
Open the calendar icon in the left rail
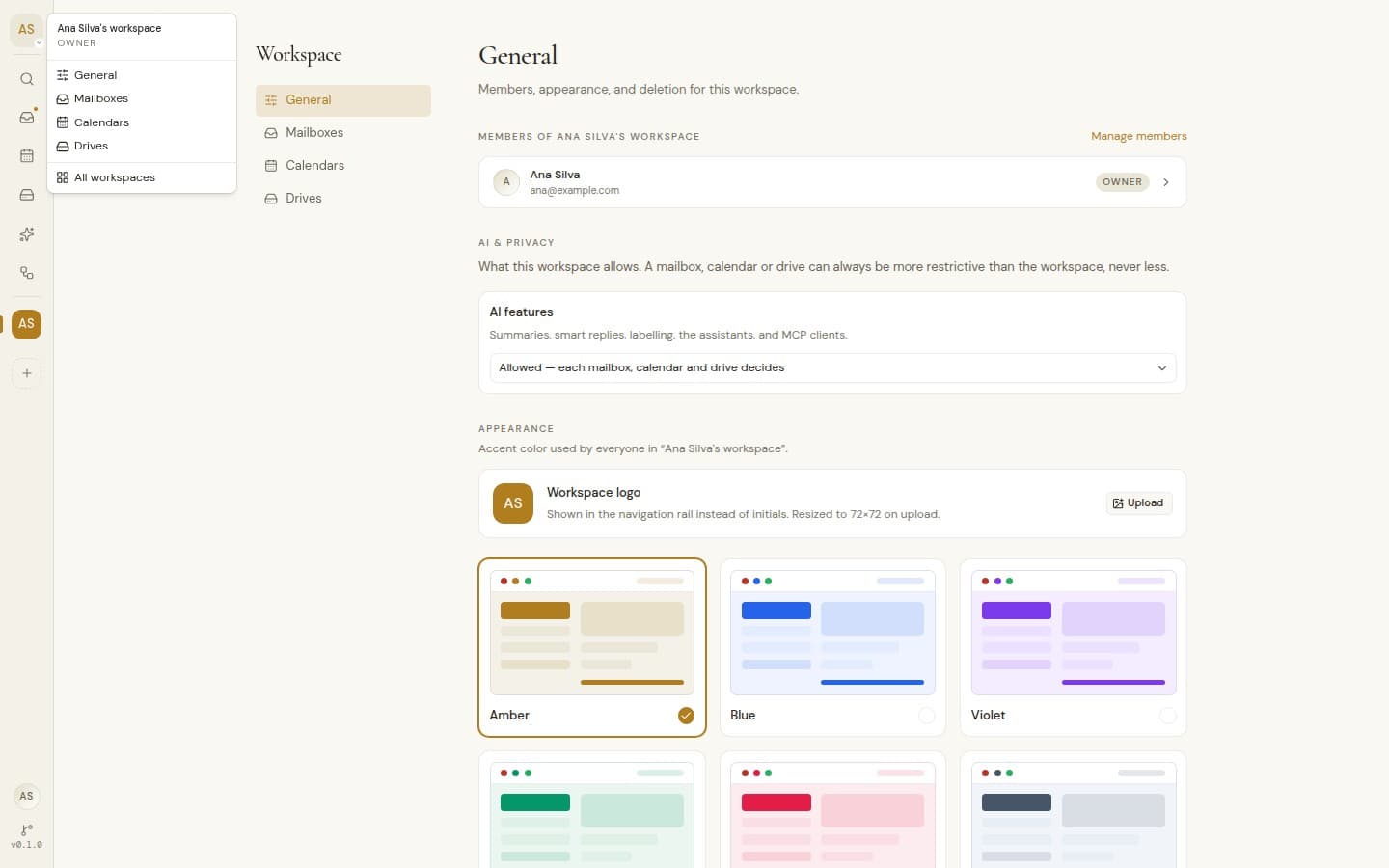[27, 156]
